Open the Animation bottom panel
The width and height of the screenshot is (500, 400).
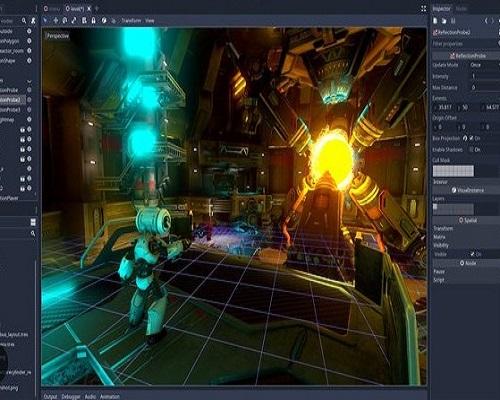click(110, 397)
